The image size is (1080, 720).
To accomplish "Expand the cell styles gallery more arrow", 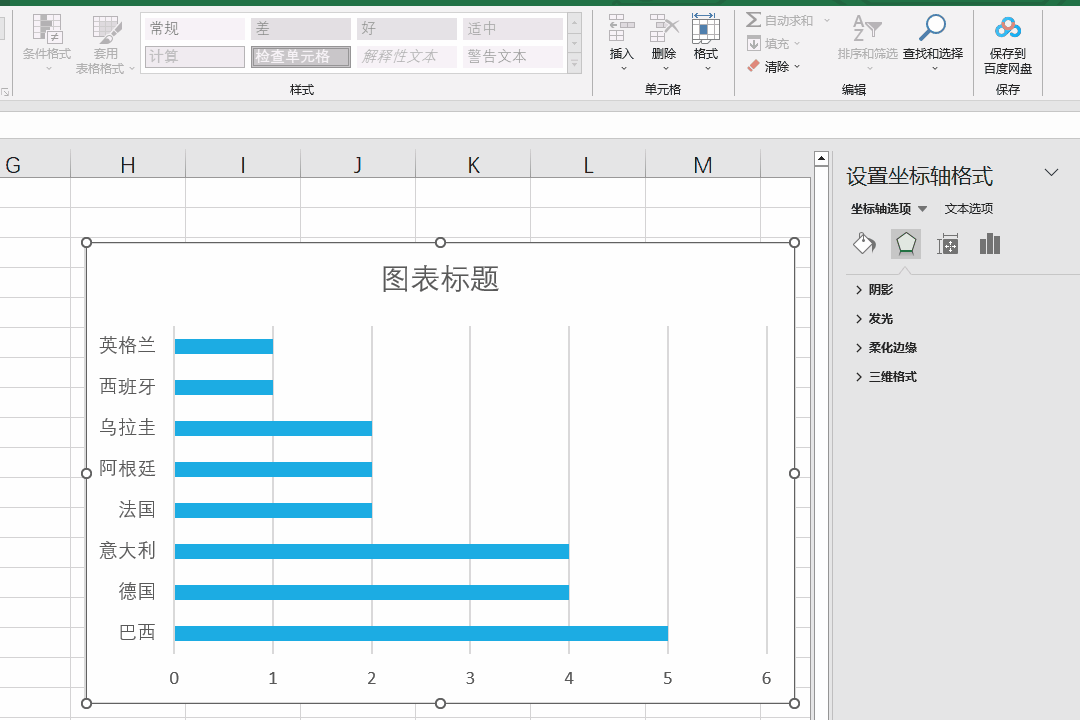I will click(574, 64).
